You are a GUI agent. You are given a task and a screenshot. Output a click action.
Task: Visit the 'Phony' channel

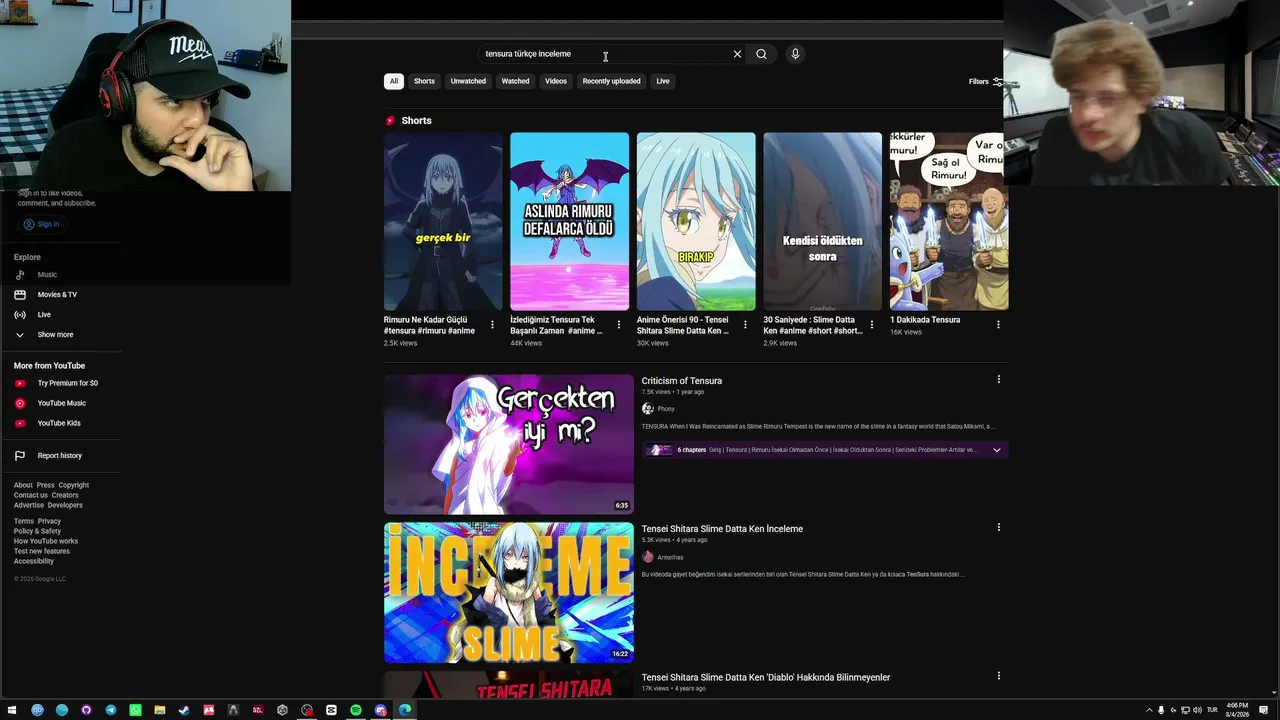[666, 409]
